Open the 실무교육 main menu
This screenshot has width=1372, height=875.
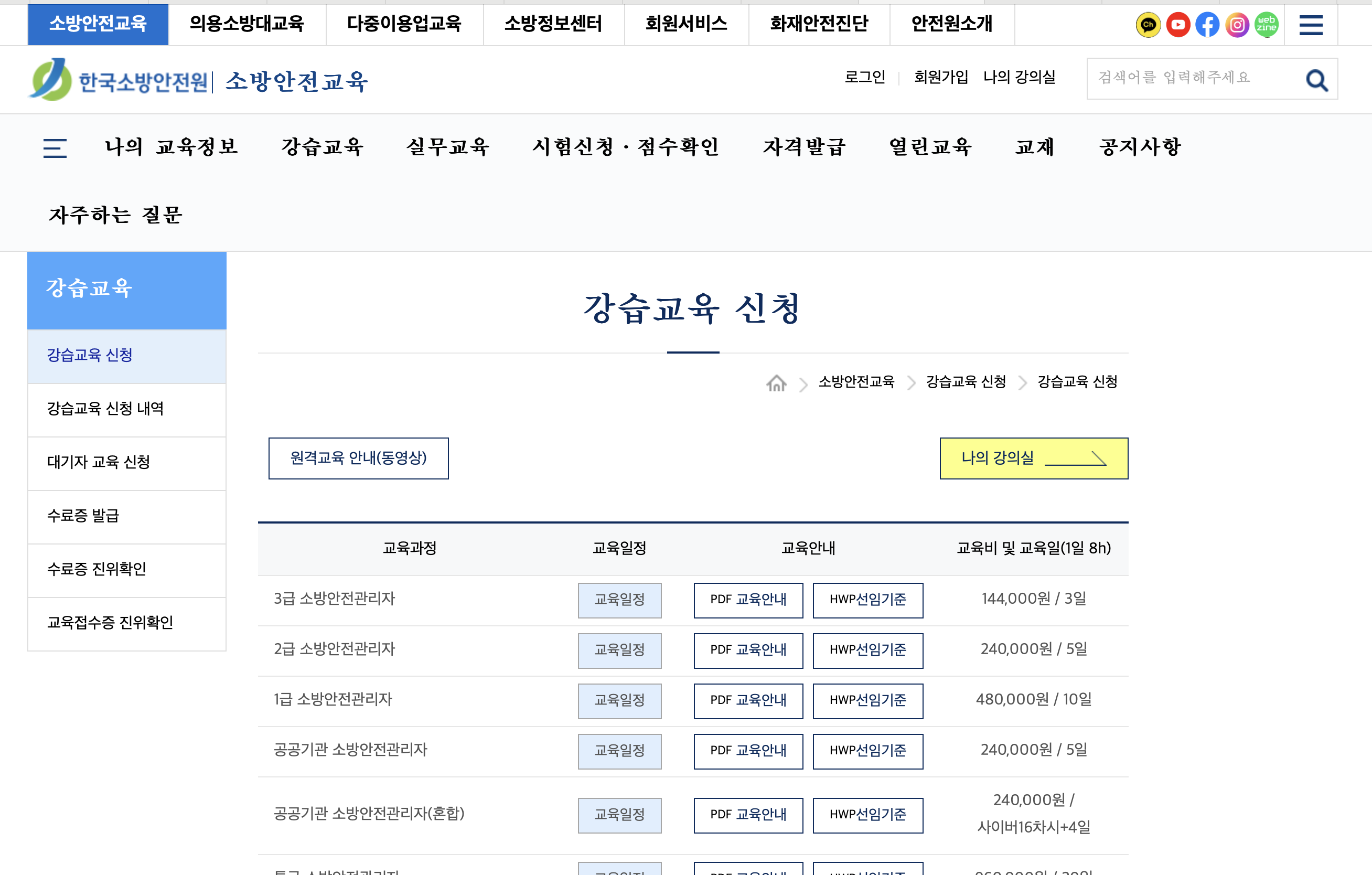[448, 147]
